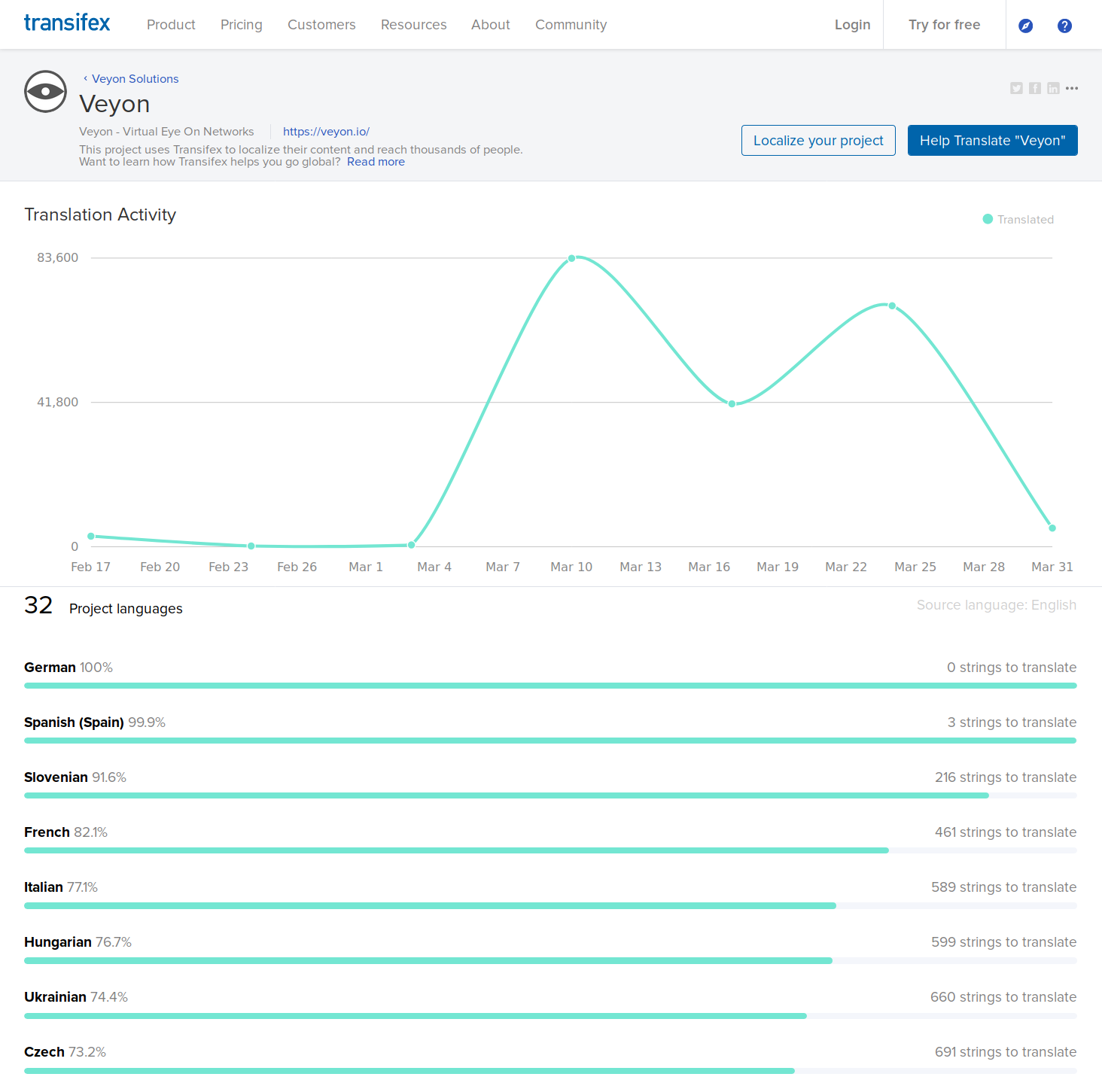Click "589 strings to translate" text

pos(1003,887)
